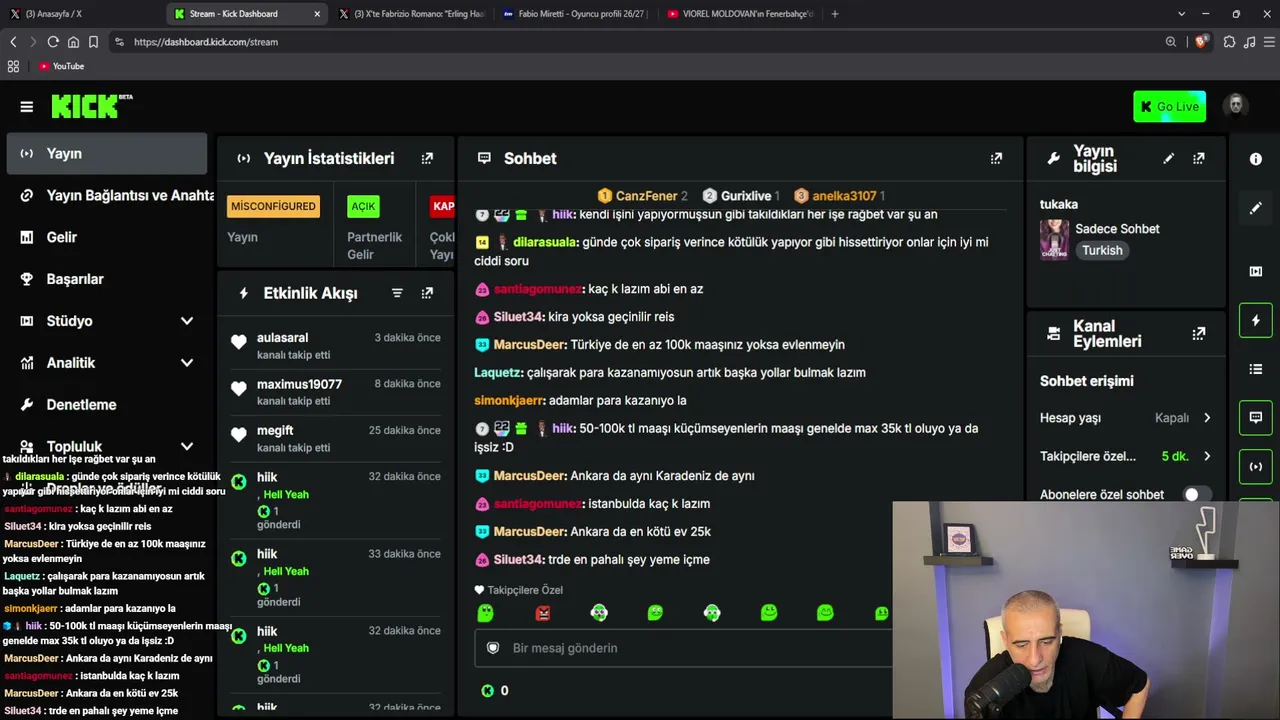Click username simonkjaerr in chat

(509, 400)
